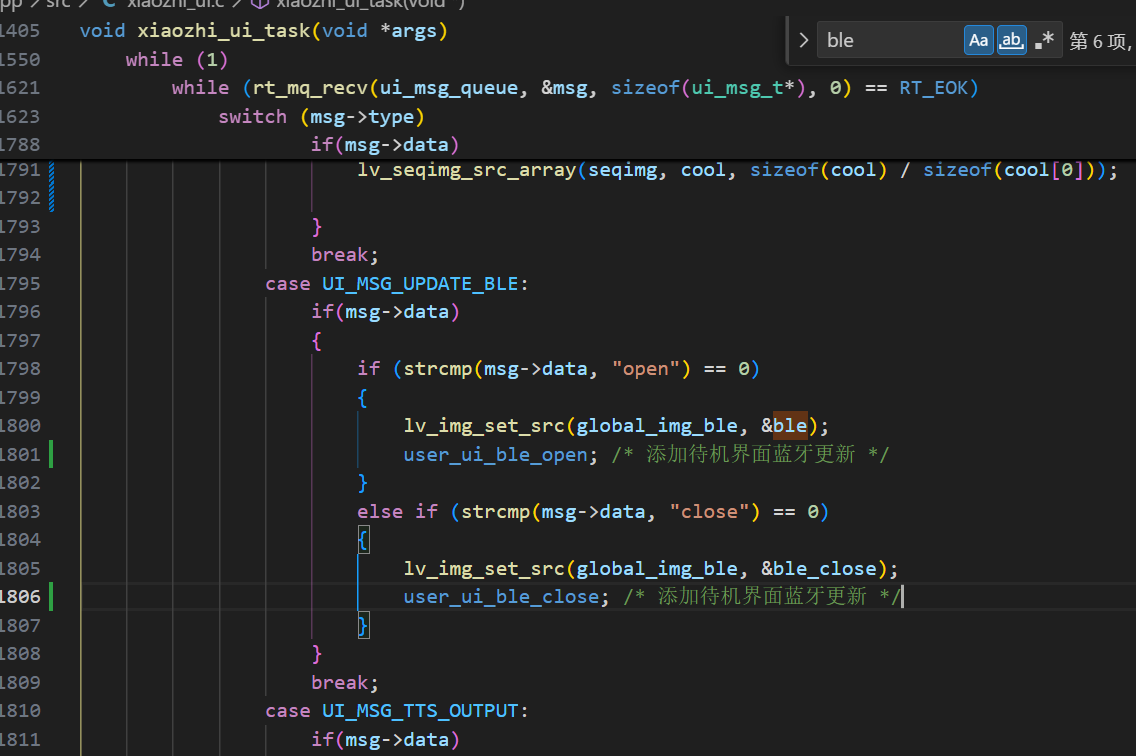This screenshot has height=756, width=1136.
Task: Click the find input containing "ble"
Action: (890, 41)
